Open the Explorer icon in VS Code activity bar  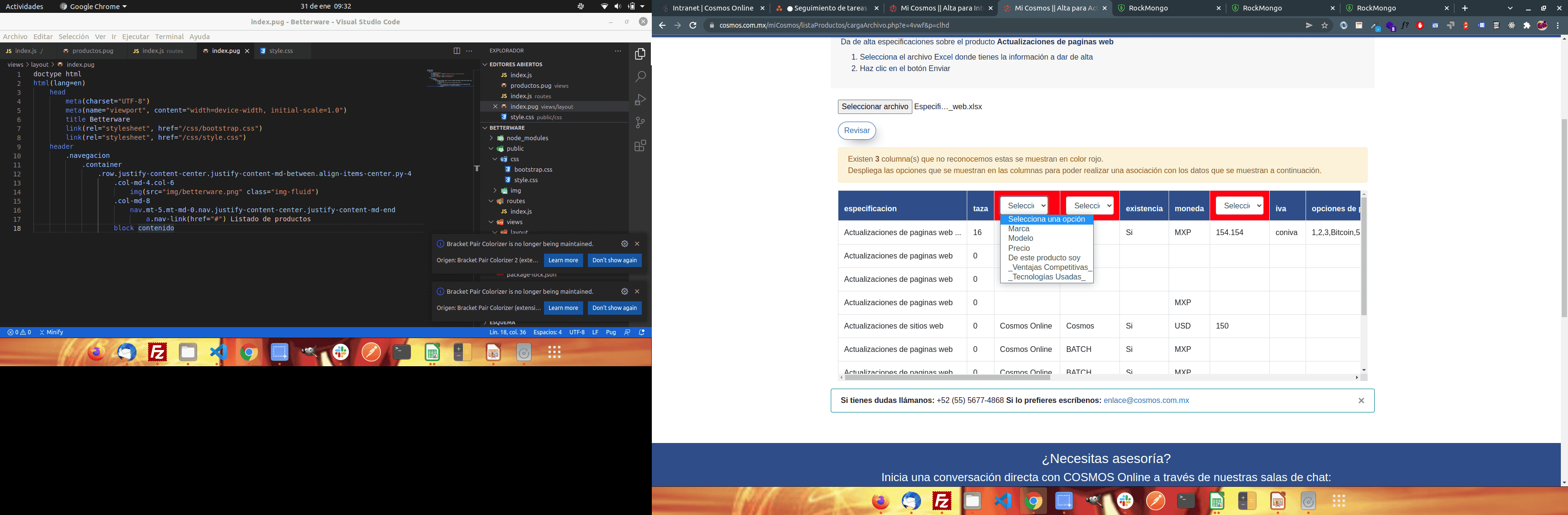640,54
